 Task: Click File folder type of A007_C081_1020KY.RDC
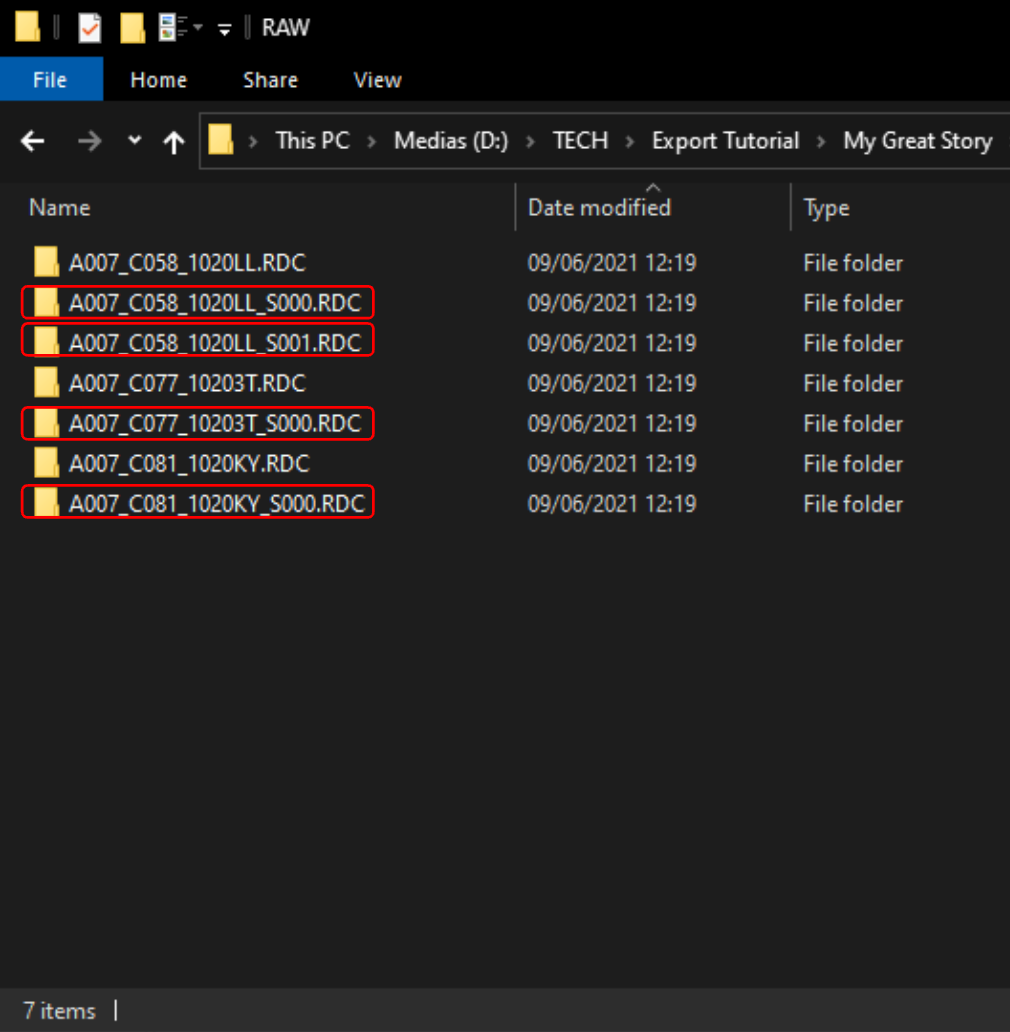[x=853, y=463]
